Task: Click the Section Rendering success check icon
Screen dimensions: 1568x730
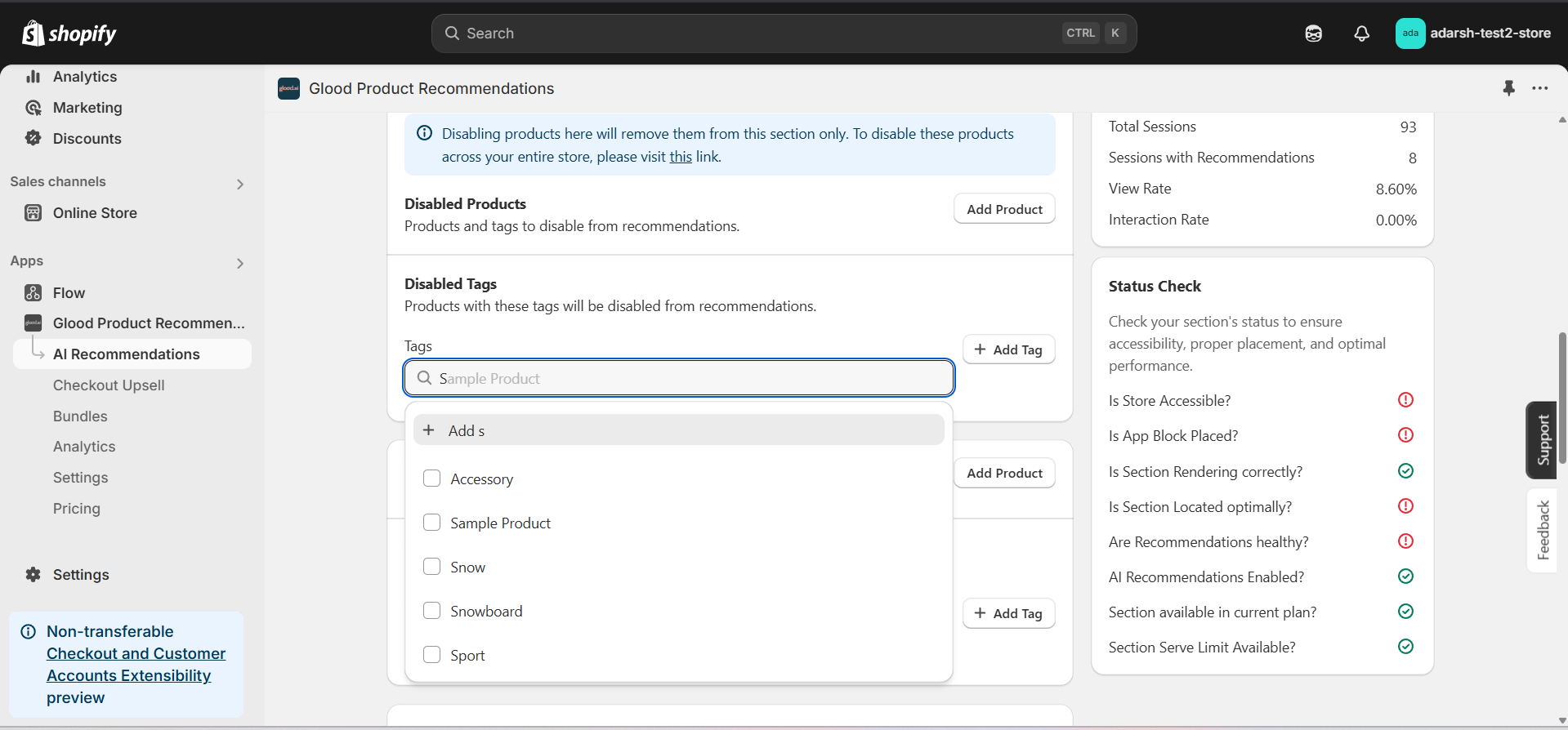Action: point(1405,471)
